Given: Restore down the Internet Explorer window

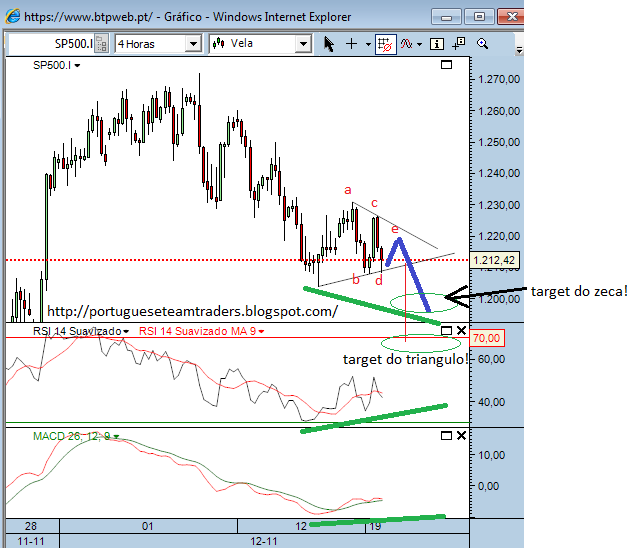Looking at the screenshot, I should tap(479, 17).
